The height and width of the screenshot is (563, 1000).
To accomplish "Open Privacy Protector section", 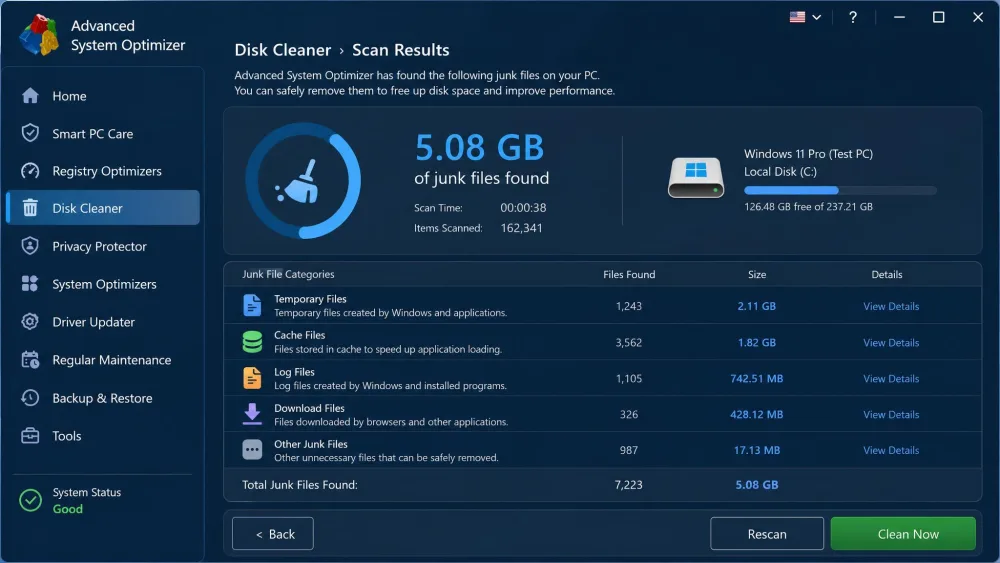I will pyautogui.click(x=103, y=246).
